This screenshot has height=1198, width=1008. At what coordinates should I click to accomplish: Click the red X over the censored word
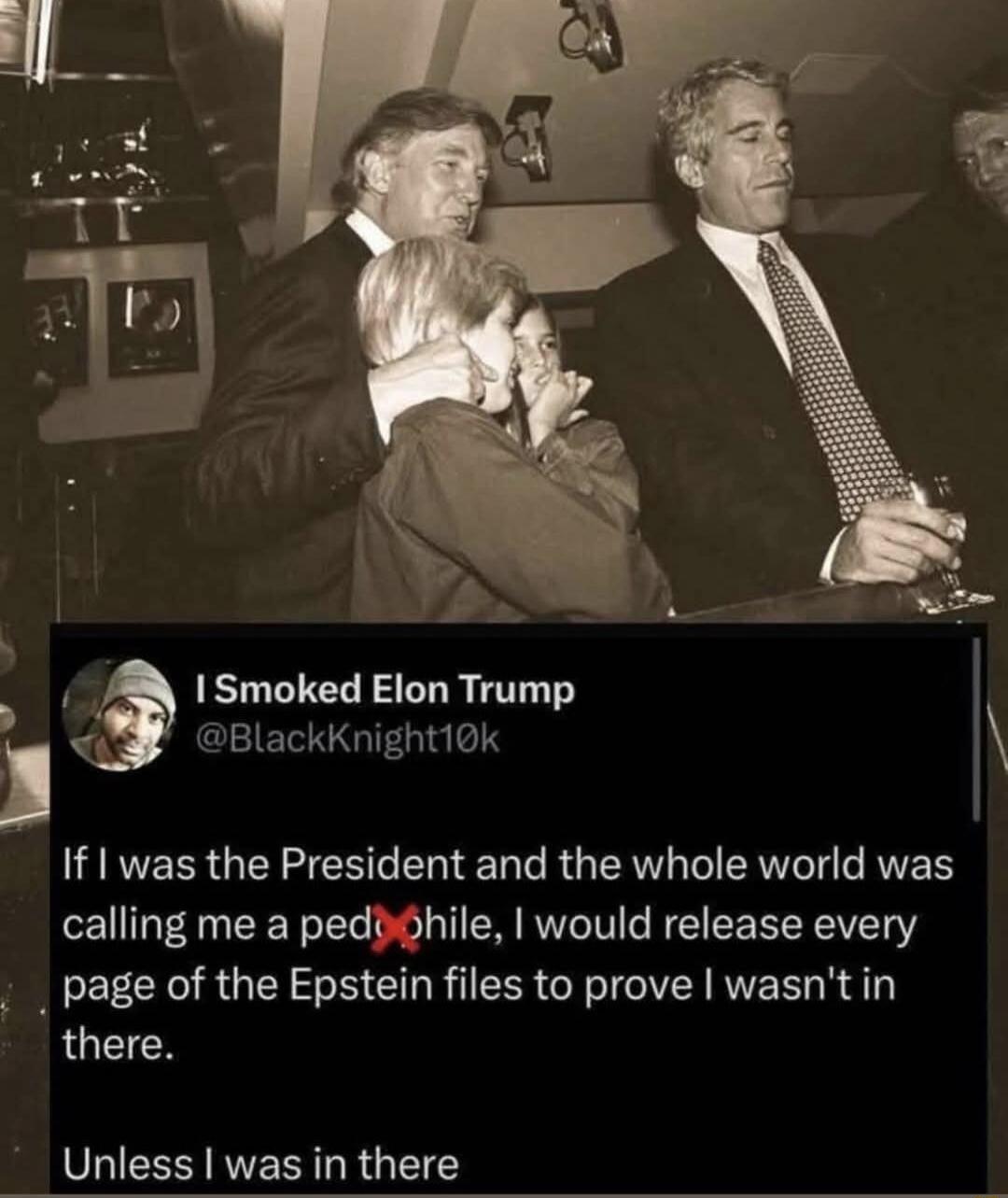click(395, 926)
